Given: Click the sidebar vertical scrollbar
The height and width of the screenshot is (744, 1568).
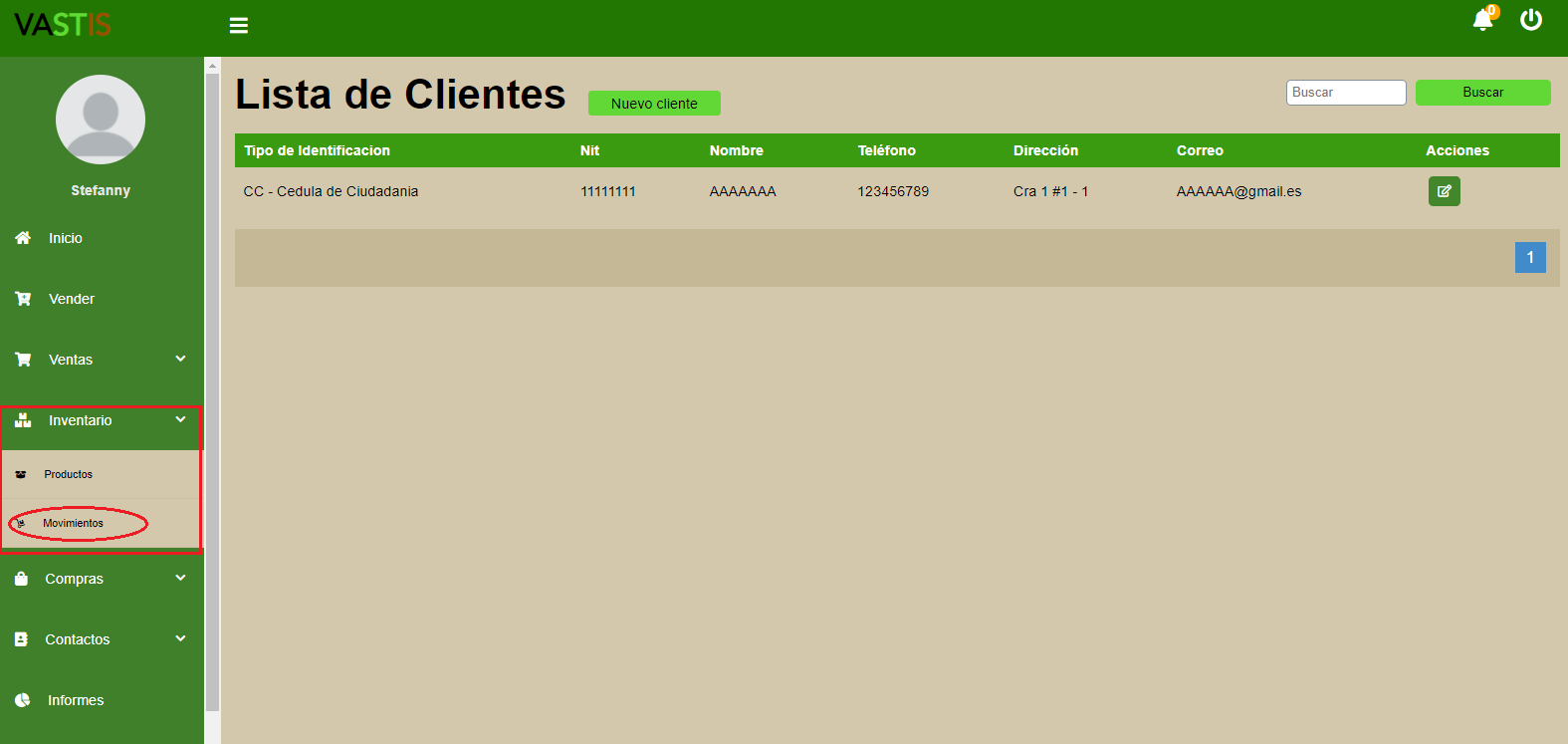Looking at the screenshot, I should tap(212, 388).
